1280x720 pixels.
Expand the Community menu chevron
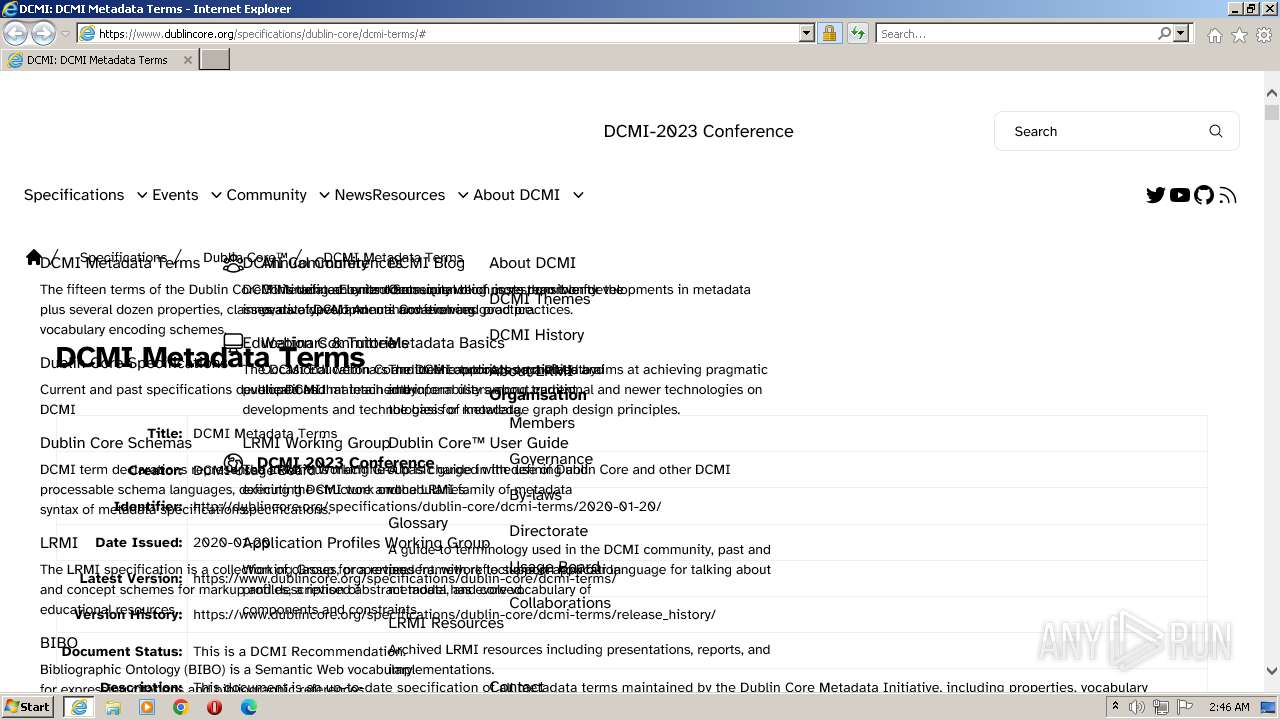click(324, 195)
